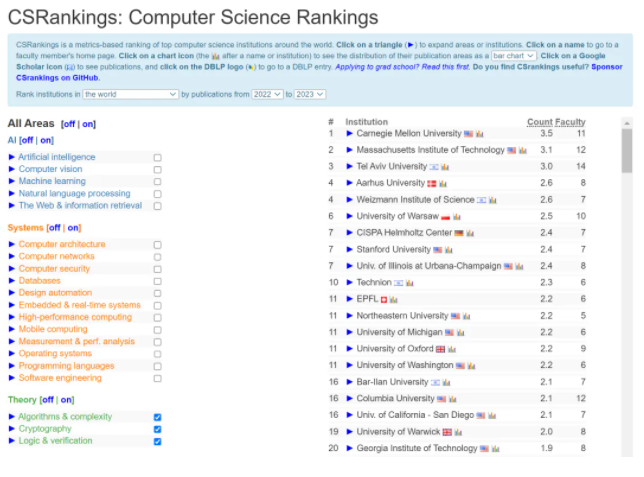
Task: Open Columbia University's chart icon
Action: coord(453,399)
